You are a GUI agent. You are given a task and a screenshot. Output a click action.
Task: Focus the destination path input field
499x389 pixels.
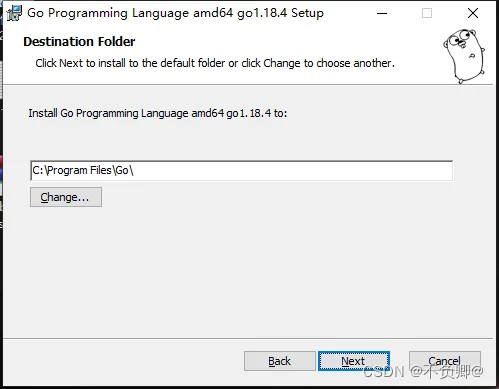pyautogui.click(x=241, y=170)
